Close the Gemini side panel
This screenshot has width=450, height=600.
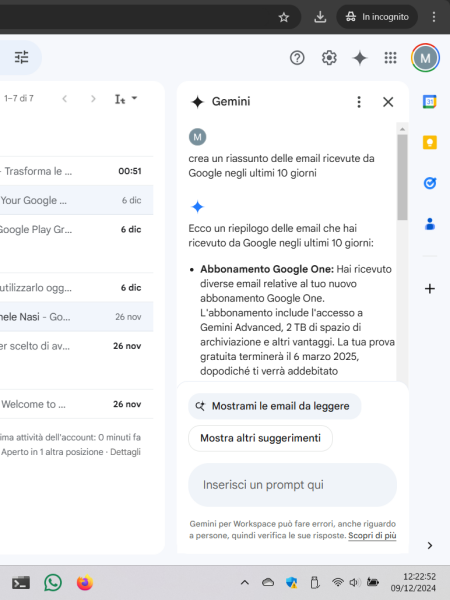[388, 102]
